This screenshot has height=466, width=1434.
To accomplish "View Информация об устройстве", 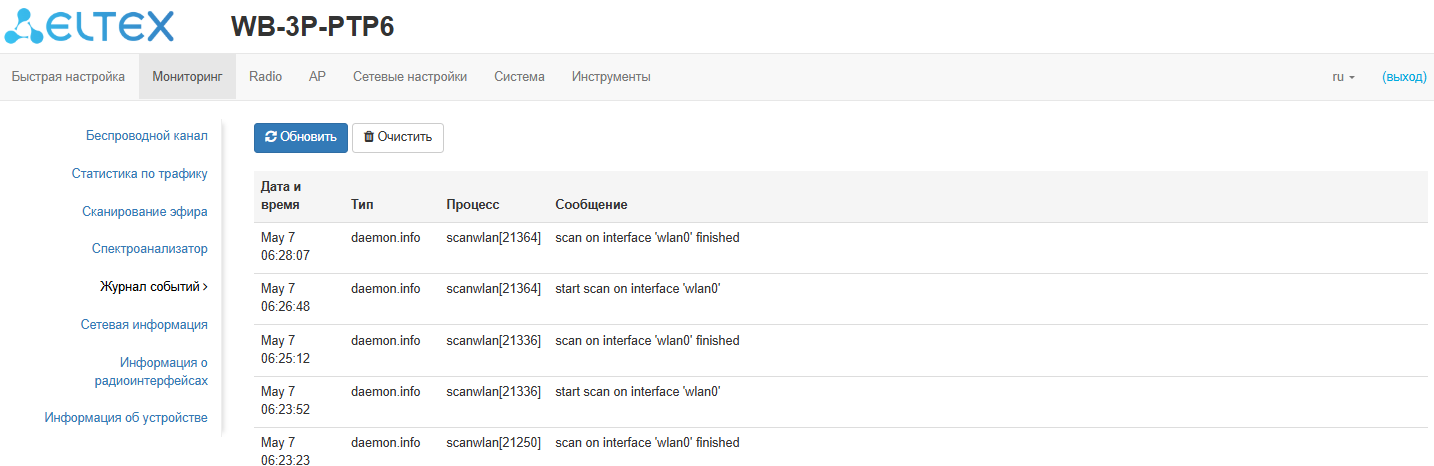I will tap(126, 418).
